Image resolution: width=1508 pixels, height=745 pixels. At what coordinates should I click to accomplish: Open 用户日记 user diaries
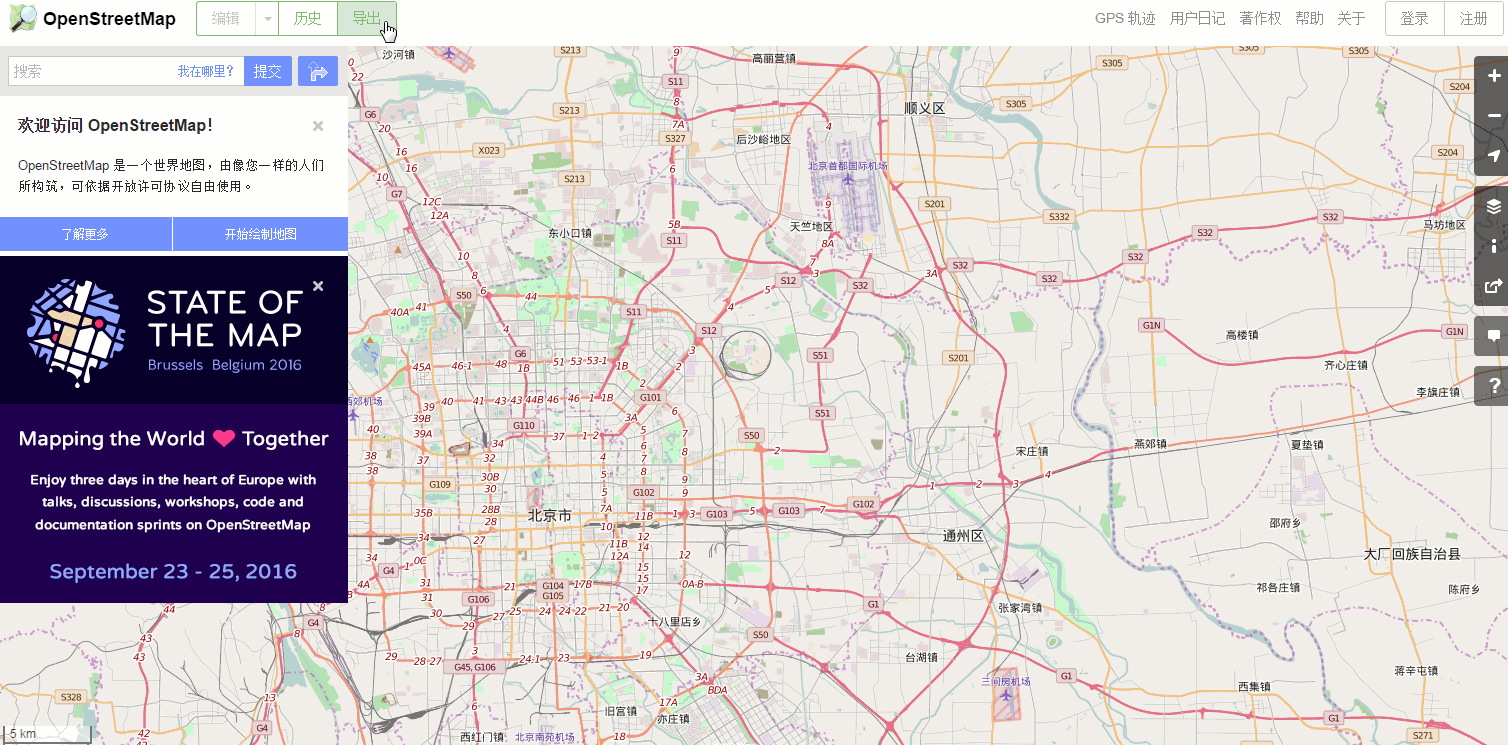click(1197, 18)
